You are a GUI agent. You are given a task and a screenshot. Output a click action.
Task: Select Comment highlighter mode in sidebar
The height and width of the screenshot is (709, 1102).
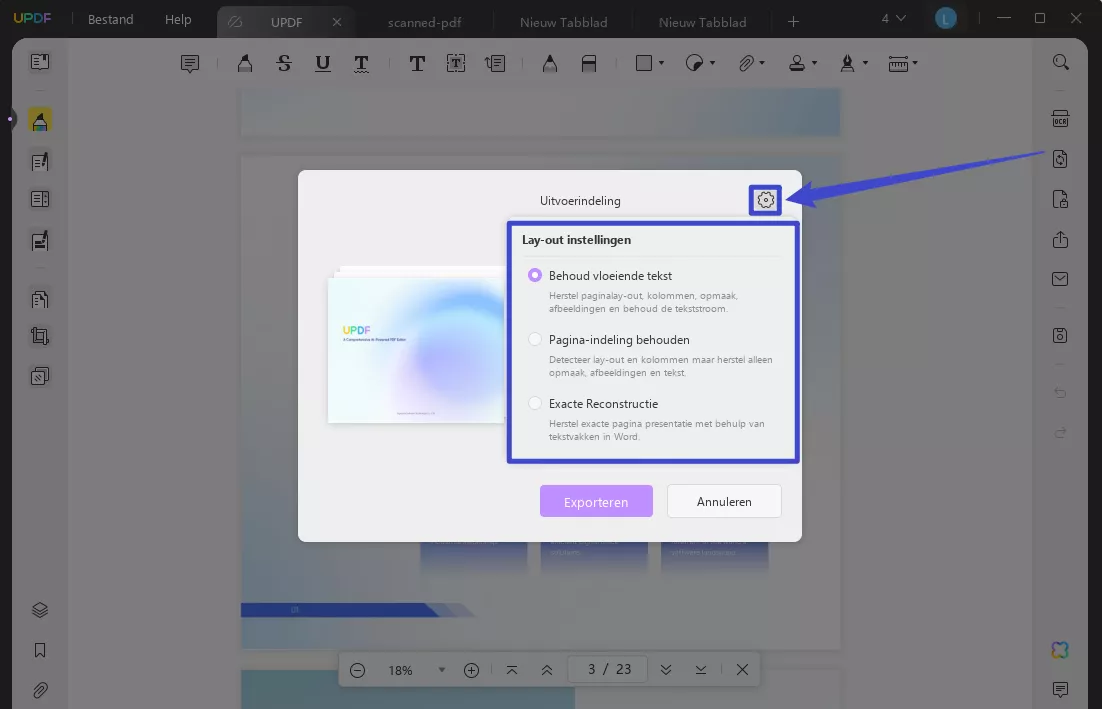(x=40, y=121)
